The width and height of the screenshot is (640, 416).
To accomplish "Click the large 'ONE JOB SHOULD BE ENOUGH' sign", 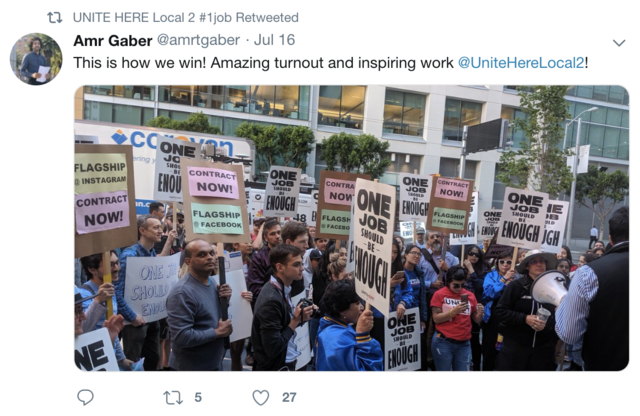I will [373, 246].
